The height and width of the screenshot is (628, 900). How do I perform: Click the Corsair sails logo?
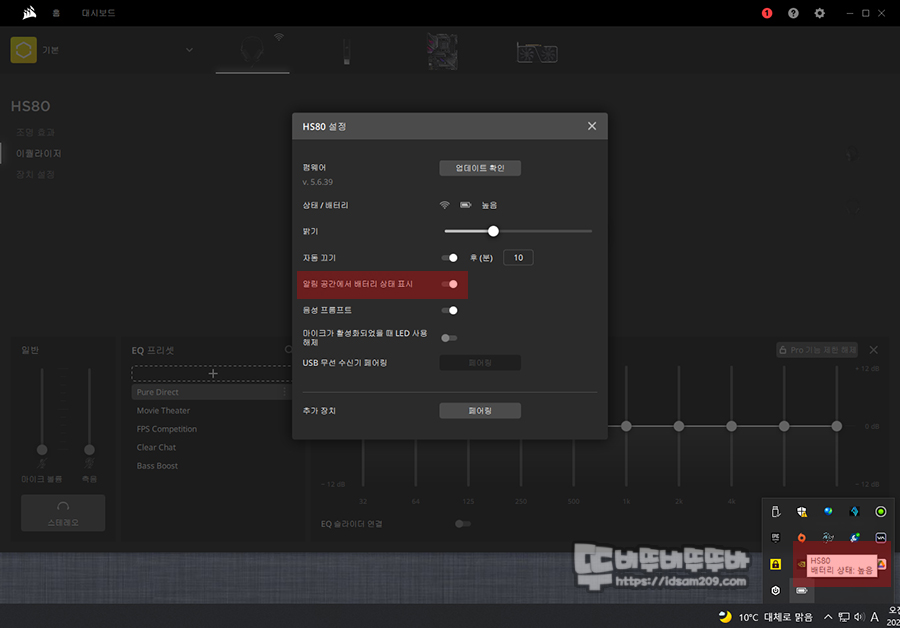click(29, 13)
